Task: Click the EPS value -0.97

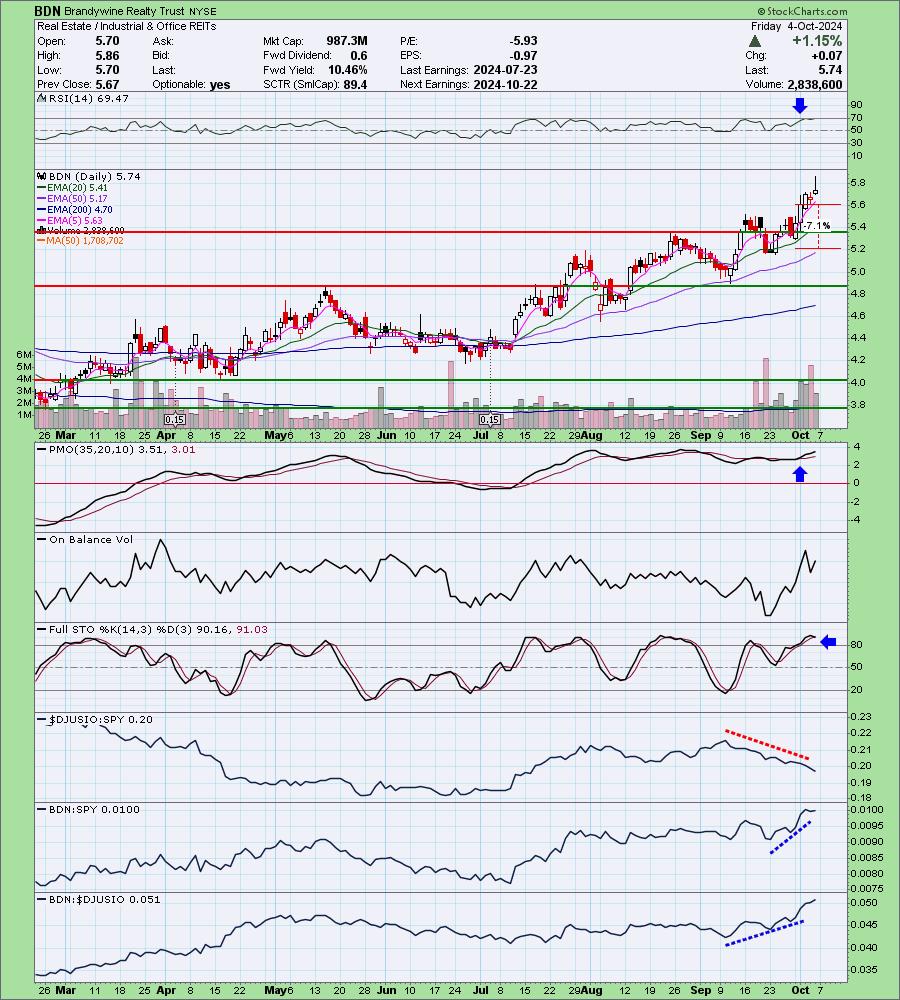Action: tap(523, 55)
